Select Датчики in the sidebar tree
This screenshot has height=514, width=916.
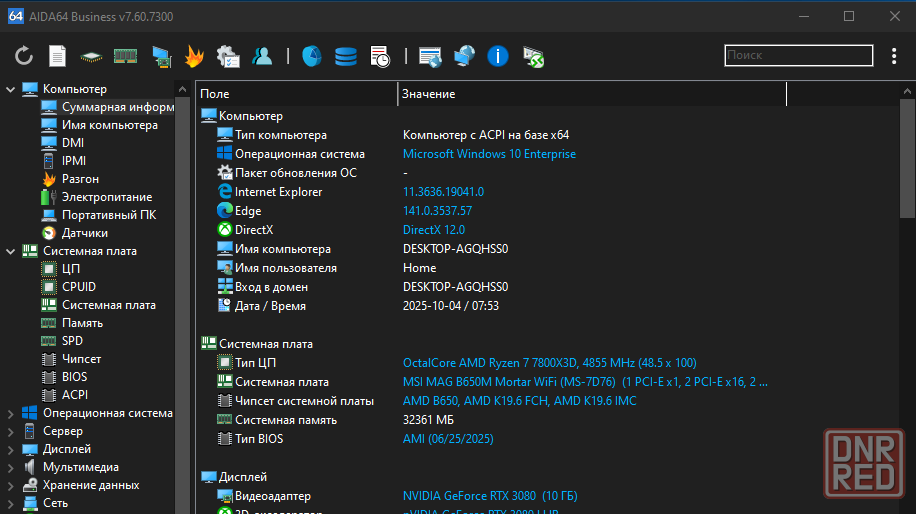pyautogui.click(x=85, y=233)
